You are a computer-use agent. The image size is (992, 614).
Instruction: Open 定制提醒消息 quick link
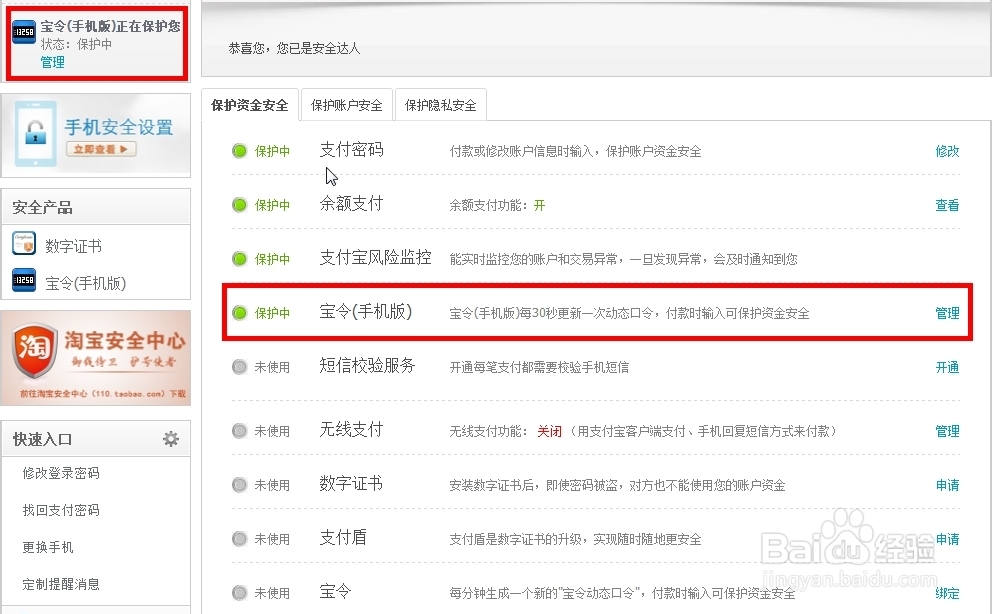click(61, 584)
